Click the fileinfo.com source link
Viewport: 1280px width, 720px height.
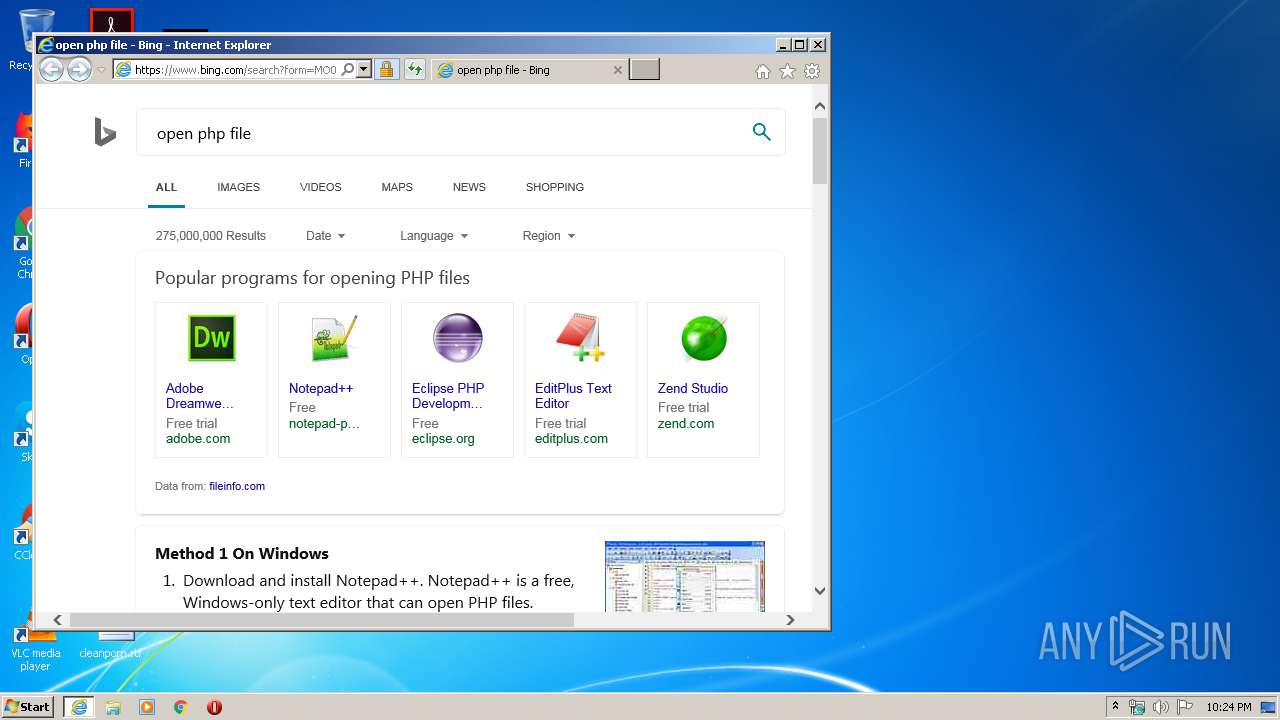(237, 486)
